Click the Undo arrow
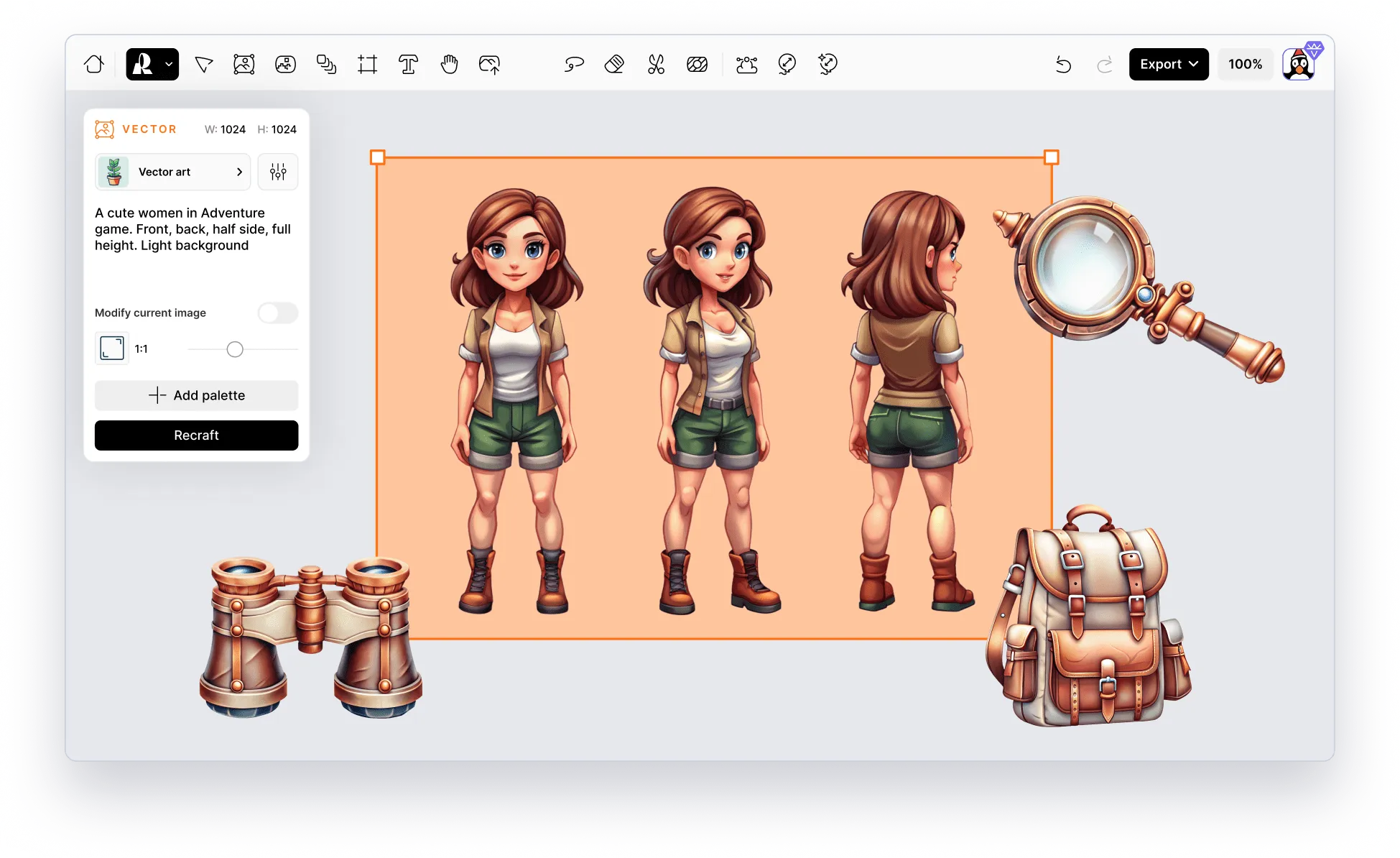This screenshot has height=858, width=1400. pyautogui.click(x=1063, y=65)
